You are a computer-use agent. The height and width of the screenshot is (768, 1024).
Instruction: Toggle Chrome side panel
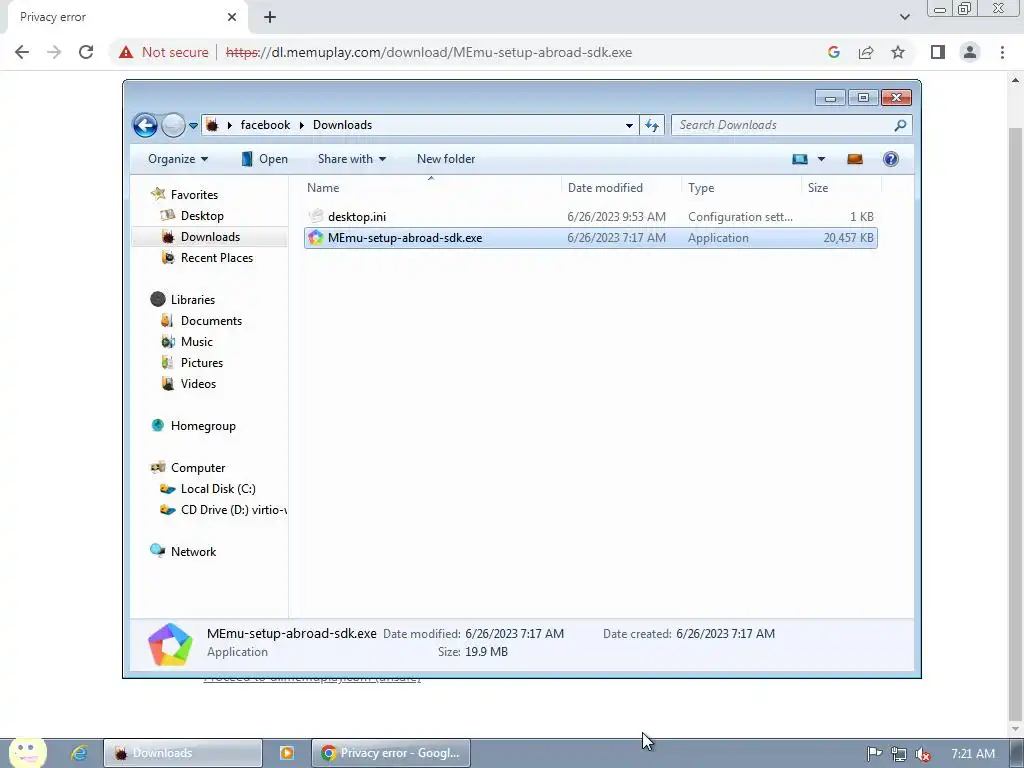pos(938,52)
